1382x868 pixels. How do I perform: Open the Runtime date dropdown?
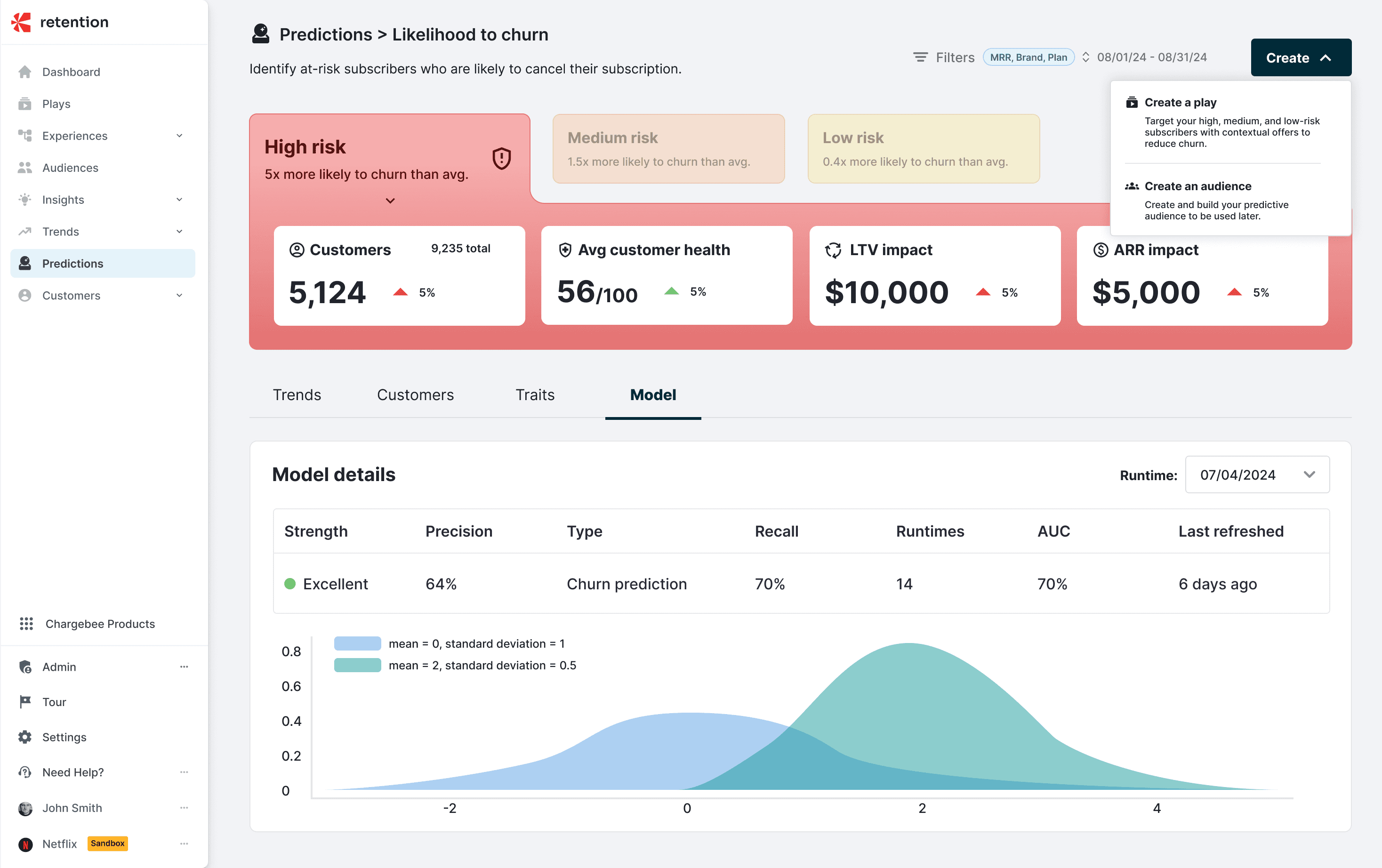(1257, 475)
